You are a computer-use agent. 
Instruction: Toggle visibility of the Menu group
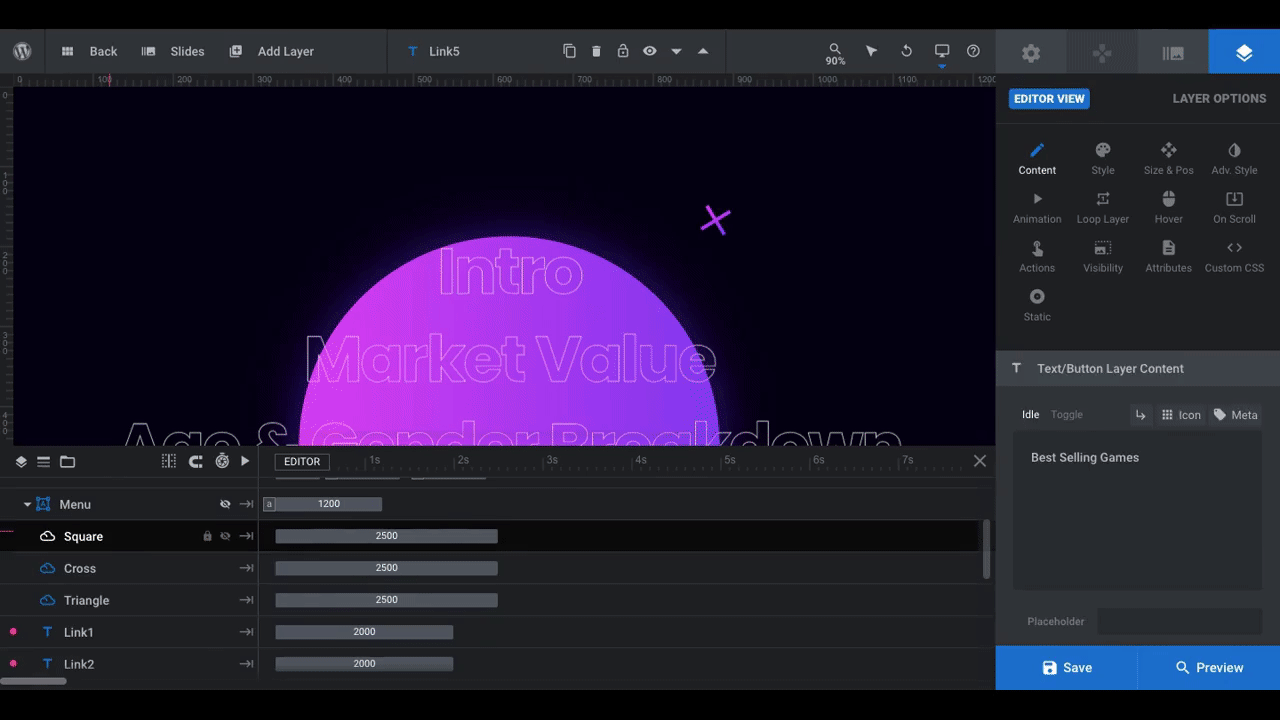pos(225,504)
